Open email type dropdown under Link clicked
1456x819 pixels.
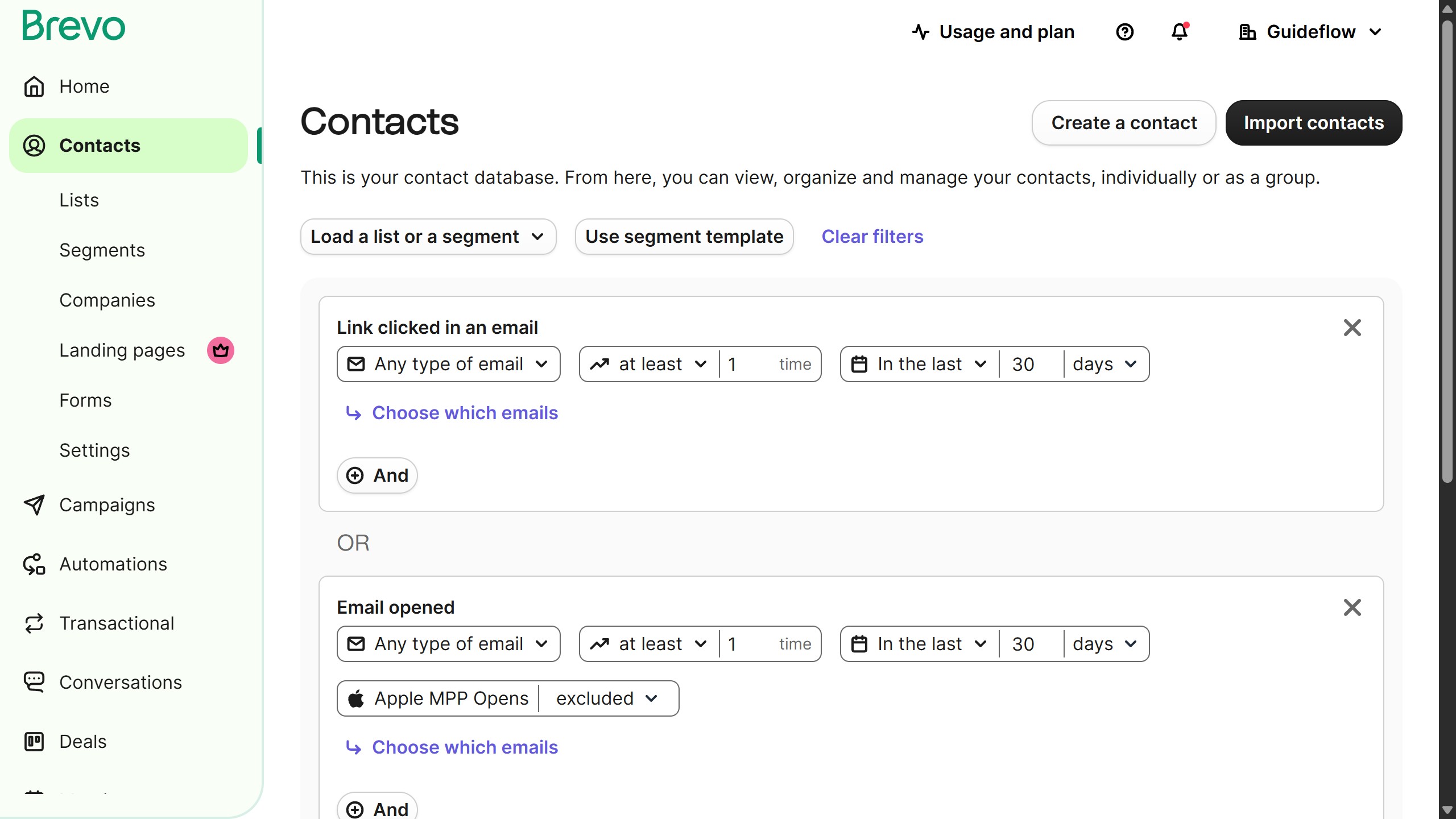[448, 364]
